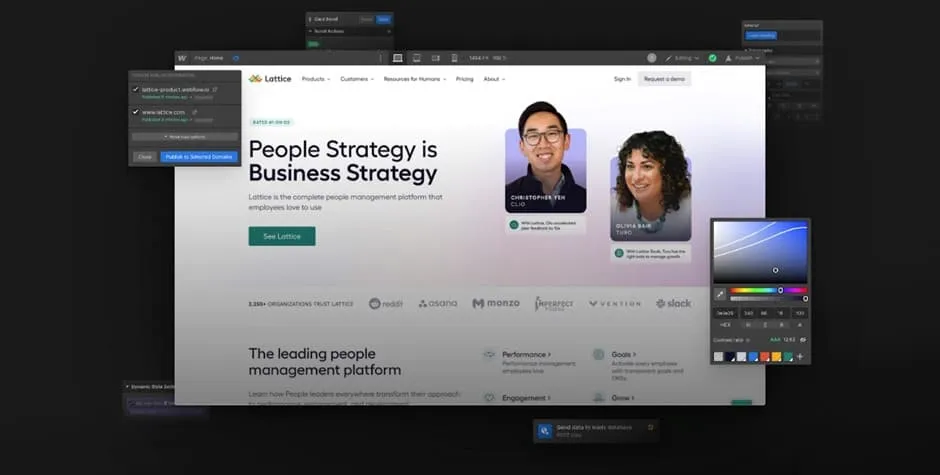This screenshot has width=940, height=475.
Task: Open the three-dot menu in the top bar
Action: (x=380, y=58)
